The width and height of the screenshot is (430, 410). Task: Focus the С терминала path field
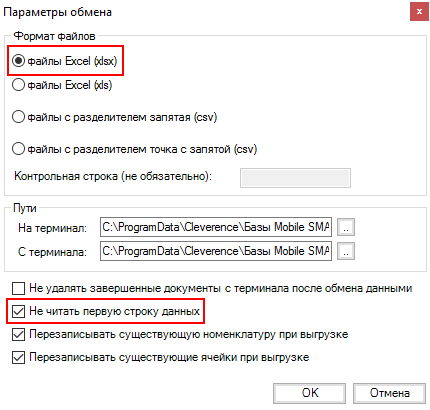(x=216, y=251)
